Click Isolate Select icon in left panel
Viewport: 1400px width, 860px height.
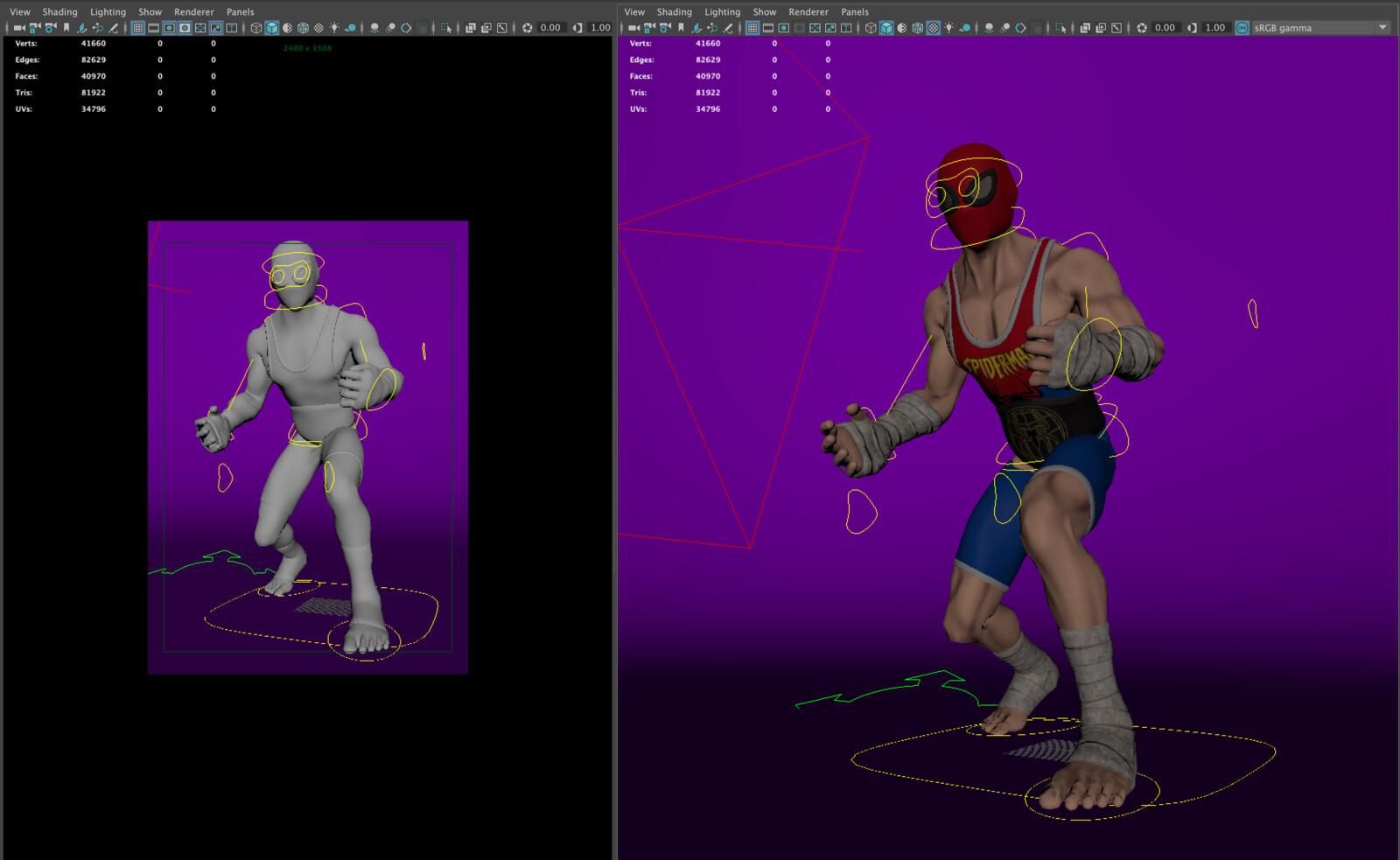tap(446, 28)
